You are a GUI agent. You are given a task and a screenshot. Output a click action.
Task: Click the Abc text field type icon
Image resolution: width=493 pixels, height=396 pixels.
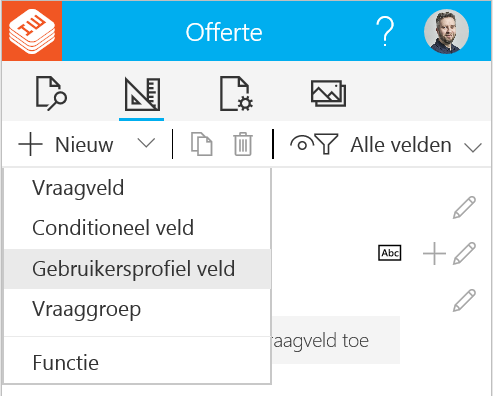tap(390, 253)
